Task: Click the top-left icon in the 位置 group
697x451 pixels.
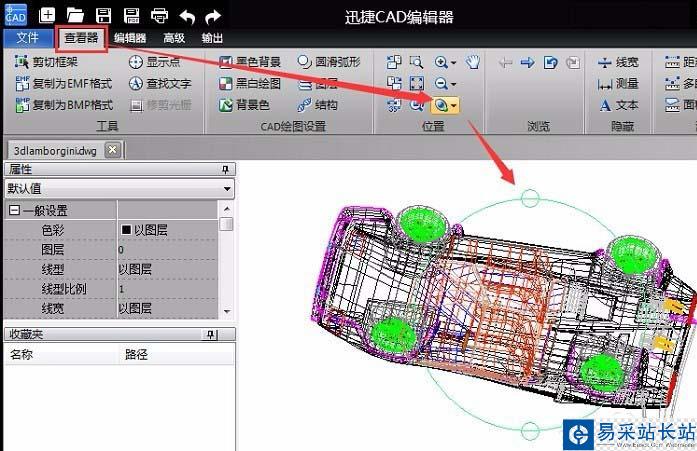Action: coord(394,62)
